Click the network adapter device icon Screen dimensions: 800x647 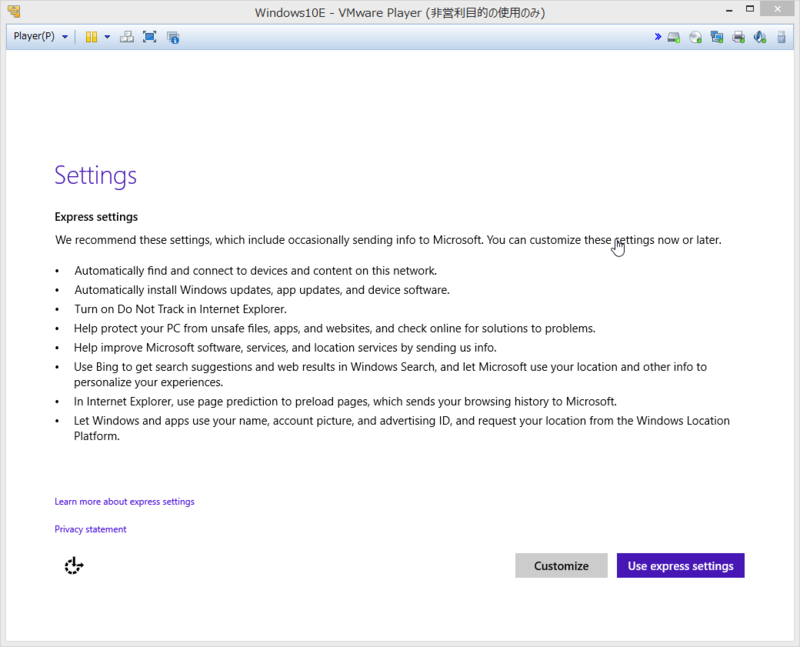717,37
